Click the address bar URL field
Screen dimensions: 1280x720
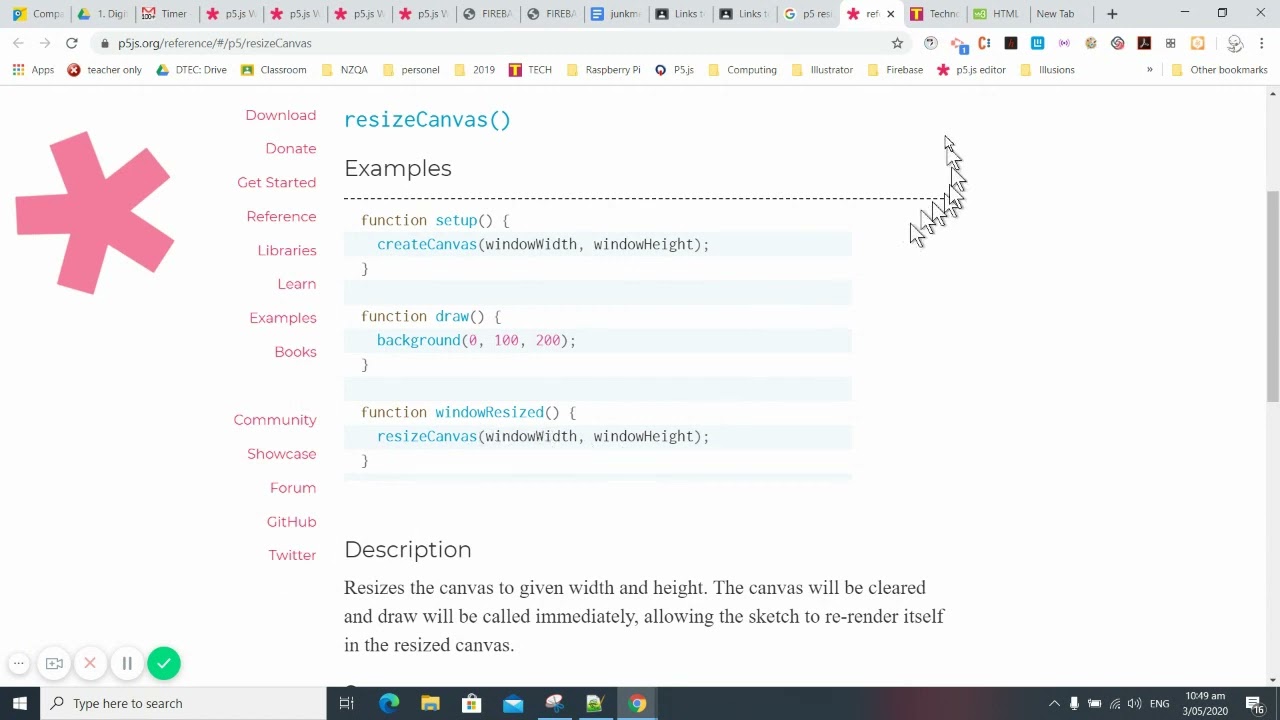tap(490, 43)
